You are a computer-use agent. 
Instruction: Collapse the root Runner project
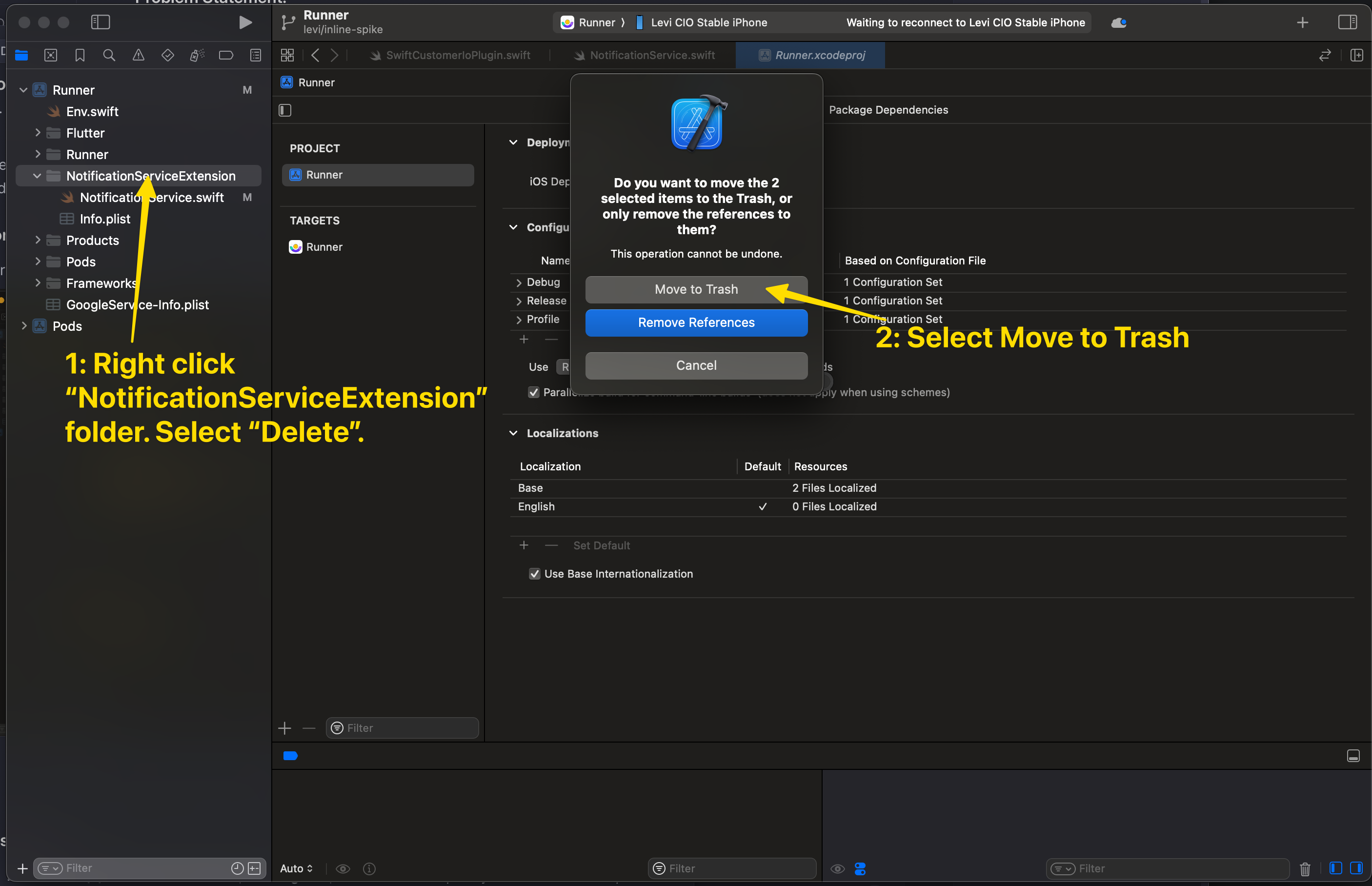click(x=23, y=90)
